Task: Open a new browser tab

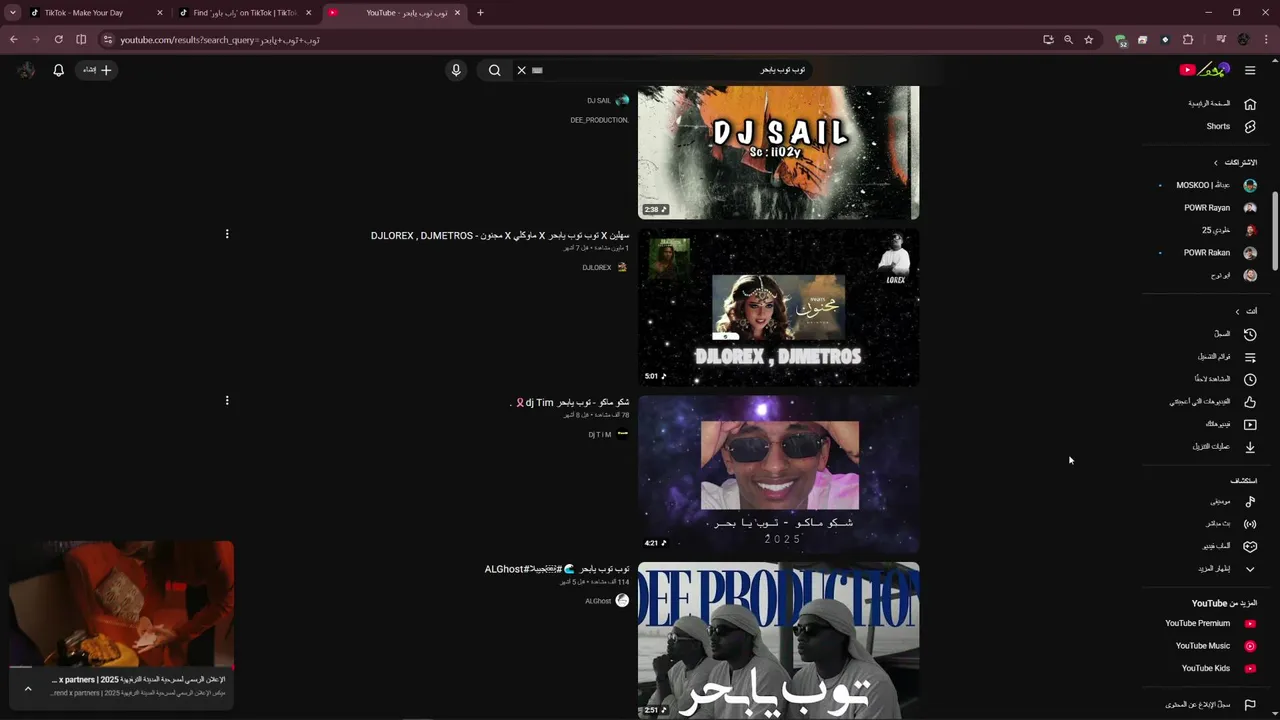Action: tap(480, 13)
